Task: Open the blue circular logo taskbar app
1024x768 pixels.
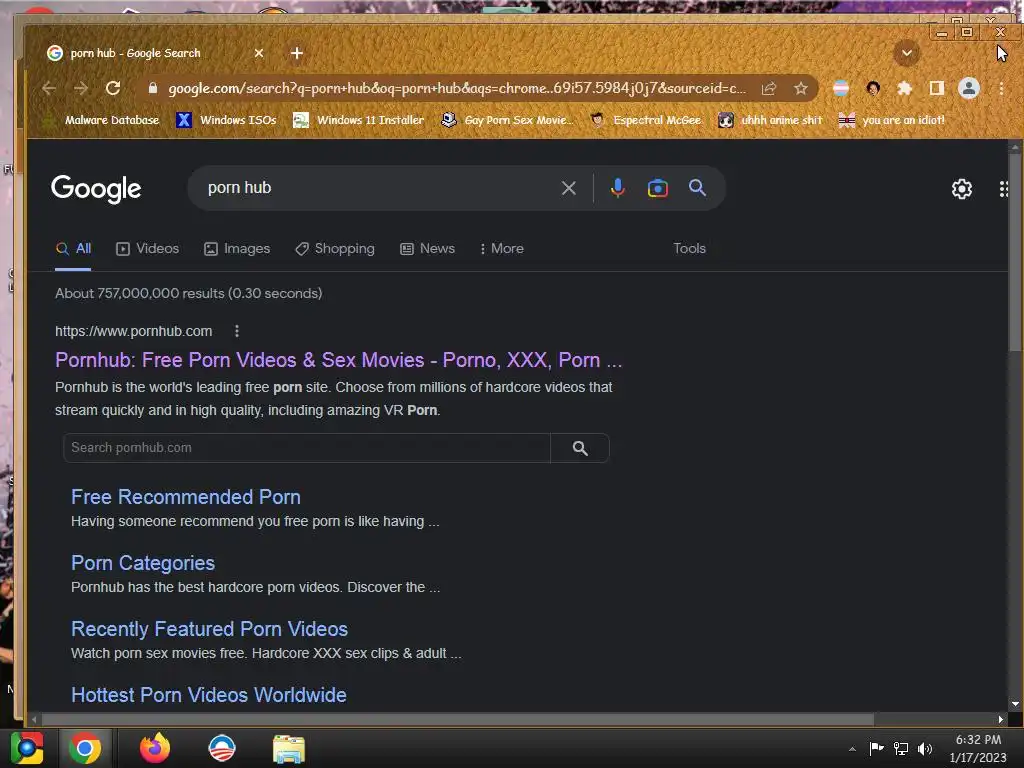Action: pos(221,748)
